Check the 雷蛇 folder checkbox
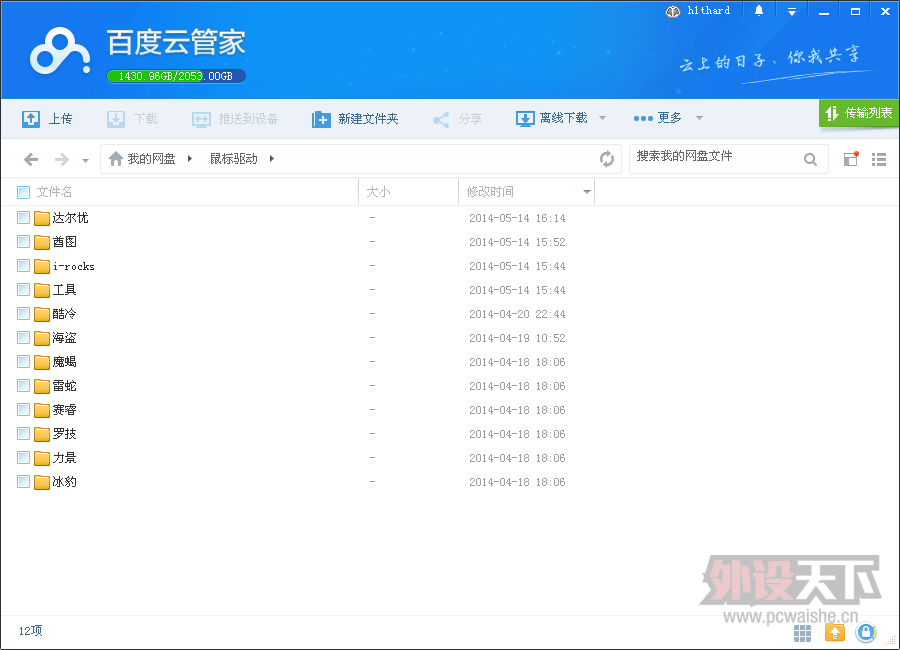This screenshot has width=900, height=650. (24, 386)
